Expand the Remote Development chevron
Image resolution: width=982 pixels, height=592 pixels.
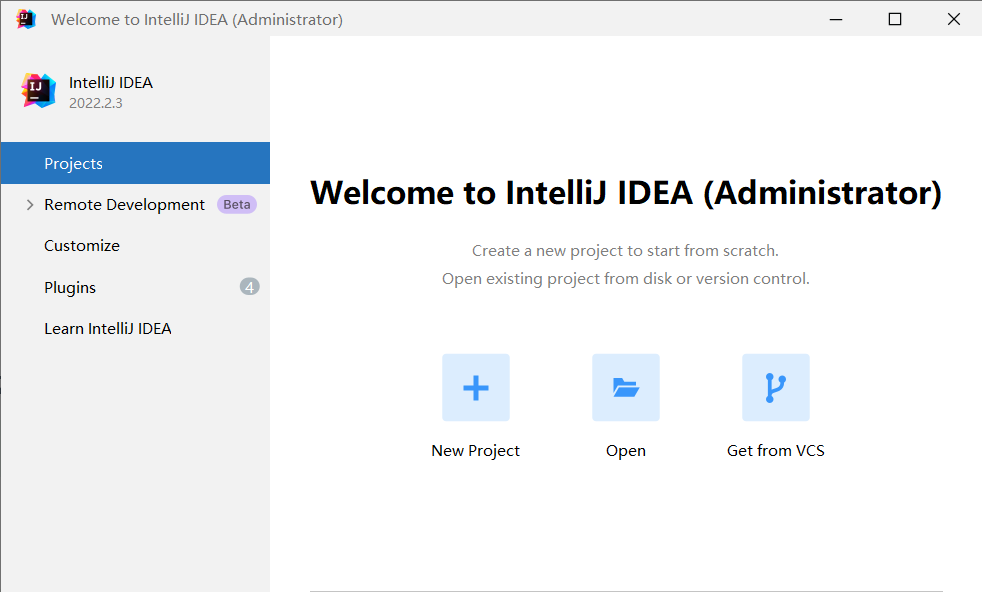[28, 205]
